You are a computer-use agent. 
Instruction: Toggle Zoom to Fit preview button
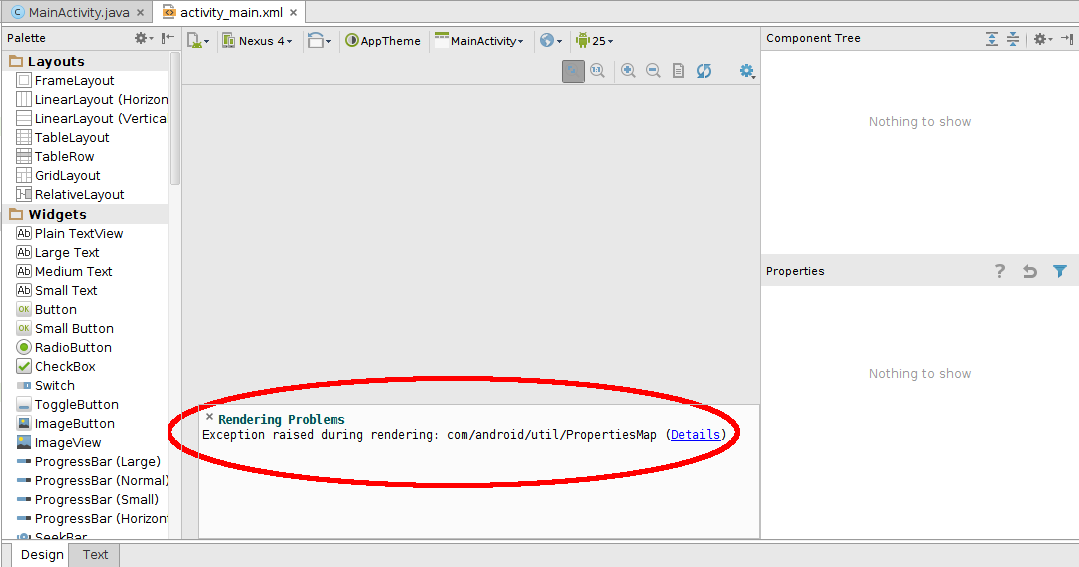573,71
